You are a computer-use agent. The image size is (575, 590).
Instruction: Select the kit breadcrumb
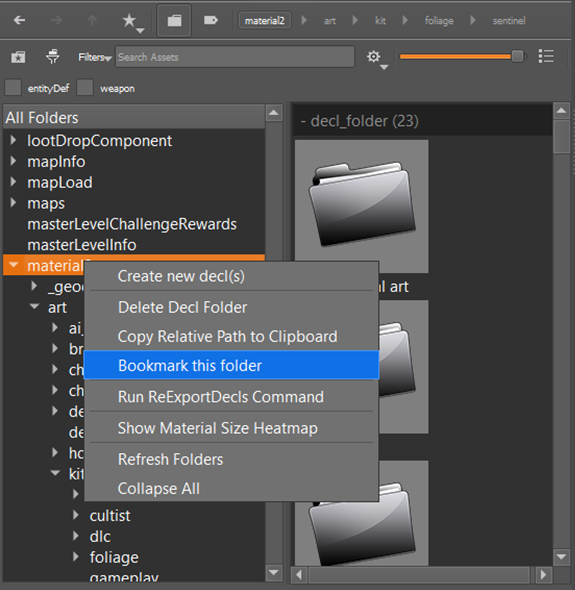(x=380, y=21)
